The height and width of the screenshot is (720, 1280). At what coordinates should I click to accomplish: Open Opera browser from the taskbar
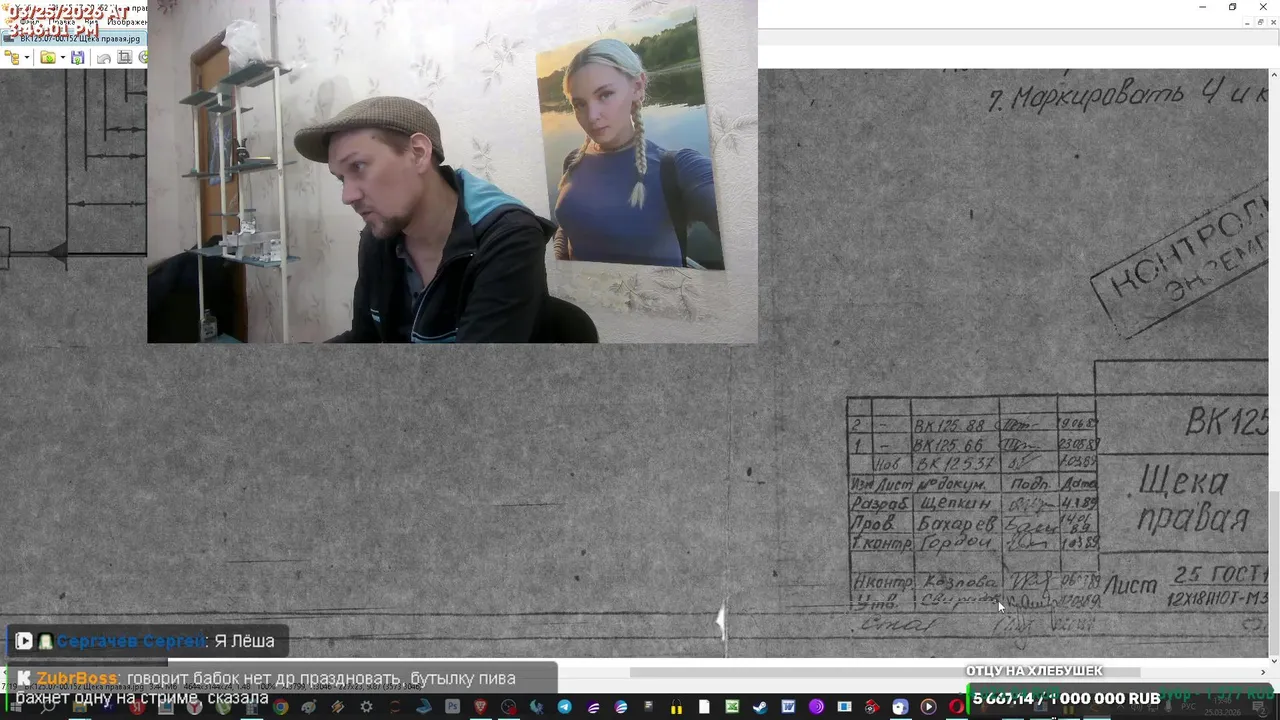[955, 707]
